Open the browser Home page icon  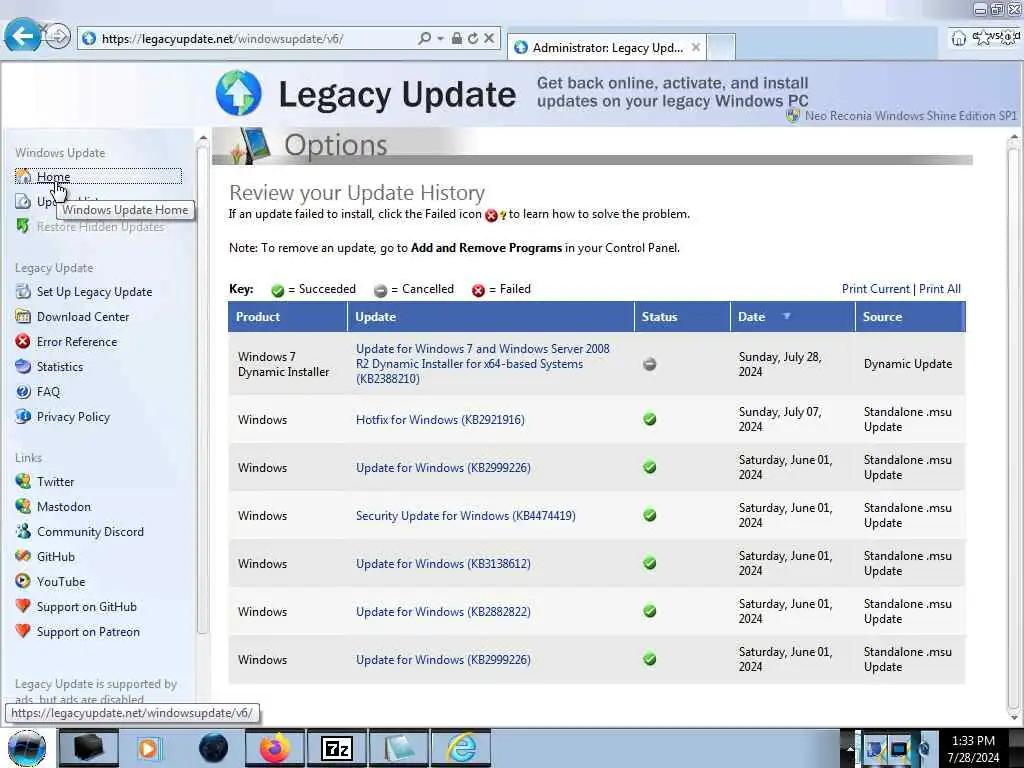tap(958, 39)
